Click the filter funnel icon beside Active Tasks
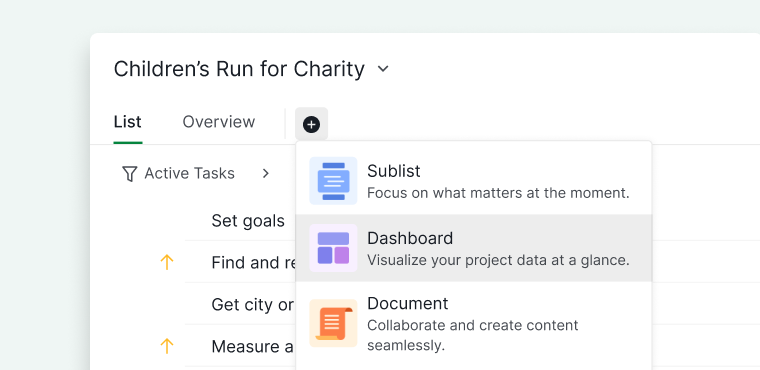 pyautogui.click(x=129, y=174)
